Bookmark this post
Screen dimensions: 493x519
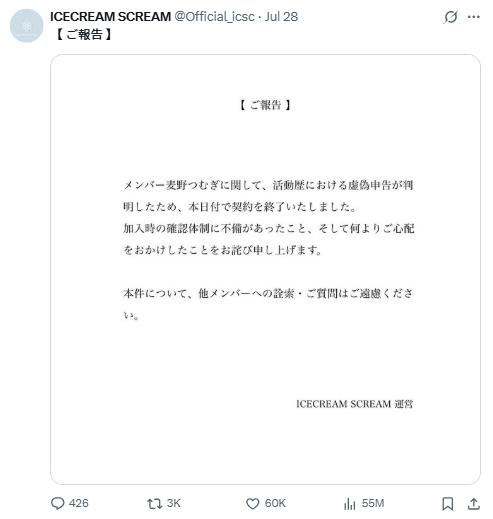[447, 504]
